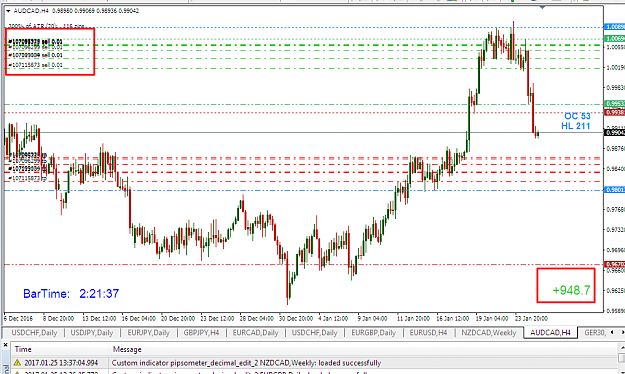Click the chart shift triangle marker at the chart top
Image resolution: width=625 pixels, height=374 pixels.
click(x=542, y=7)
